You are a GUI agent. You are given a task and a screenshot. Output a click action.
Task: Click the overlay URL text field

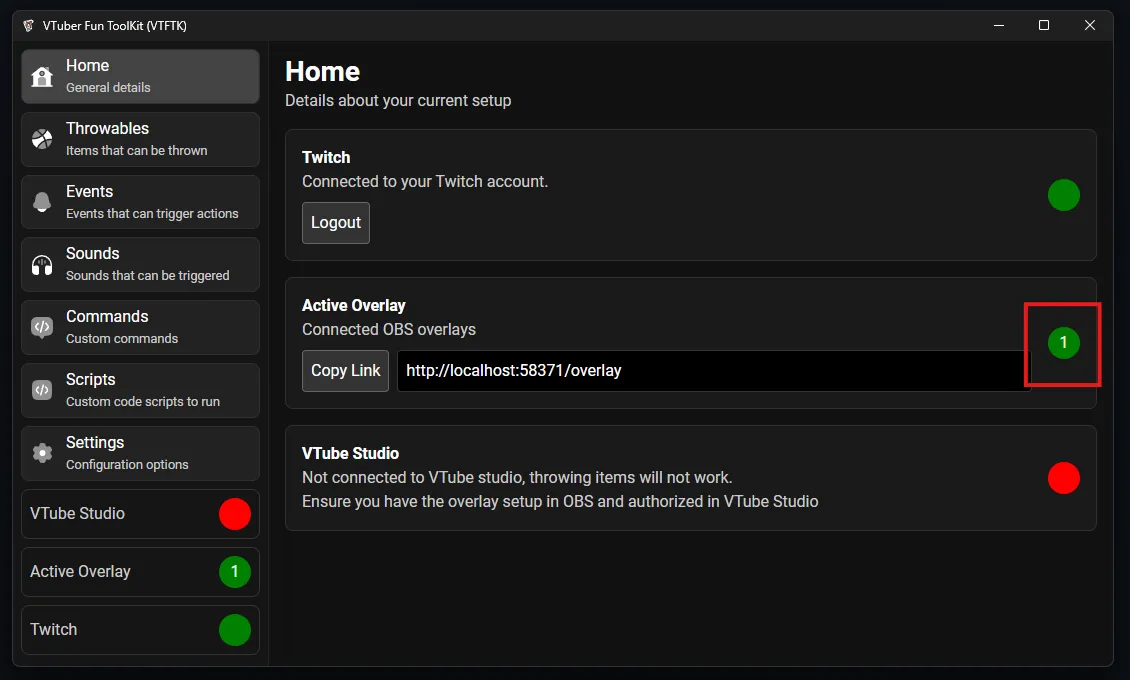pyautogui.click(x=710, y=371)
